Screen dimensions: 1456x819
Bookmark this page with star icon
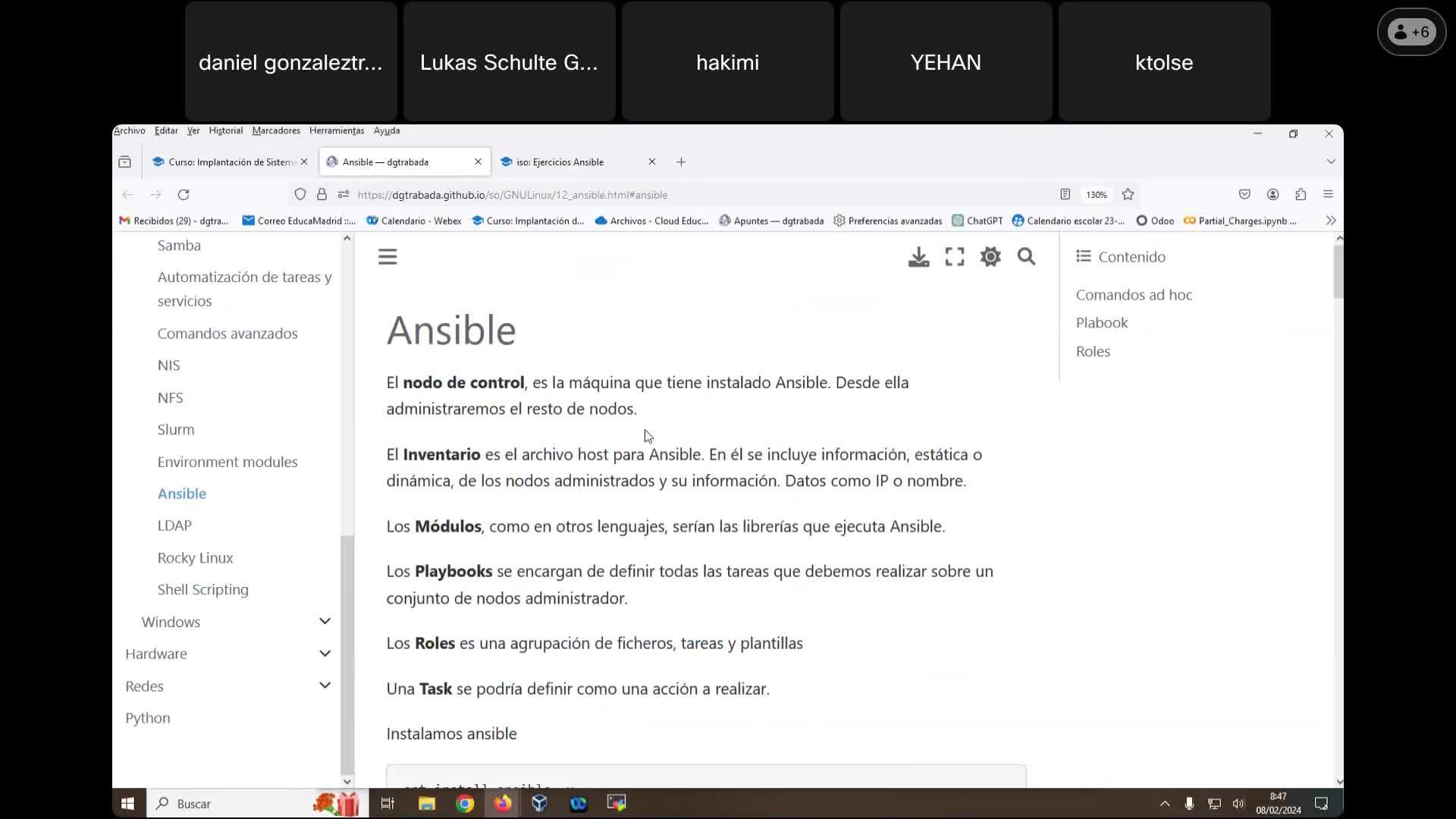click(1128, 195)
